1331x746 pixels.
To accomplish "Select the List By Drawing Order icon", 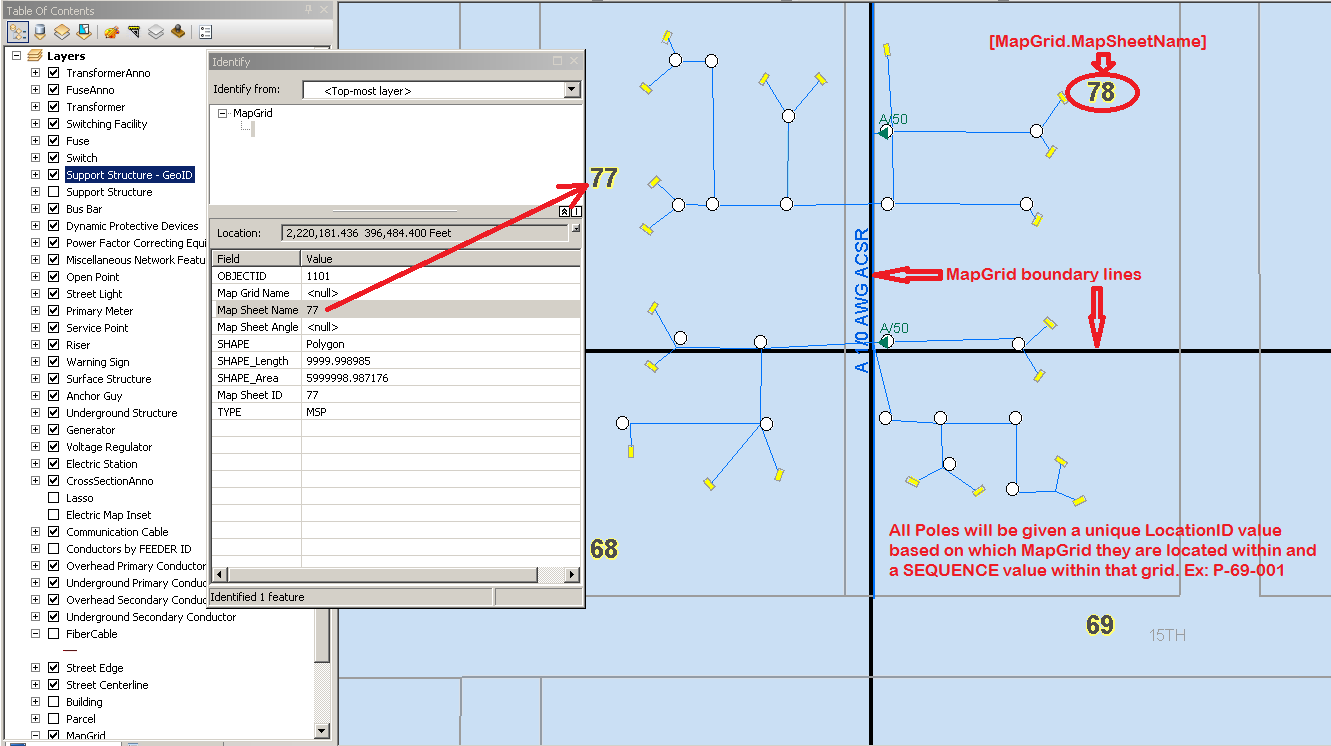I will (17, 31).
